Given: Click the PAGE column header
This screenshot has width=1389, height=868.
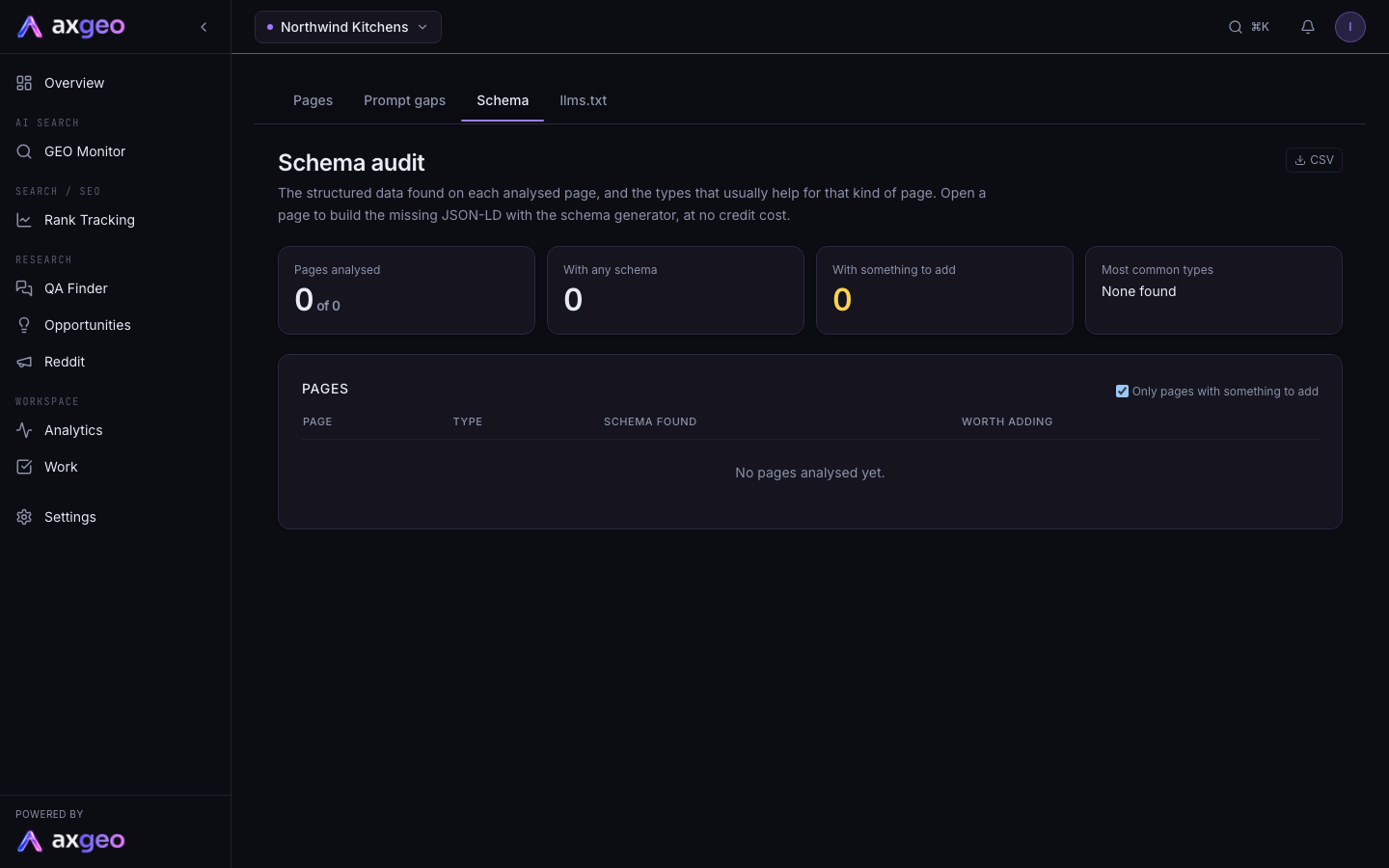Looking at the screenshot, I should (x=317, y=421).
